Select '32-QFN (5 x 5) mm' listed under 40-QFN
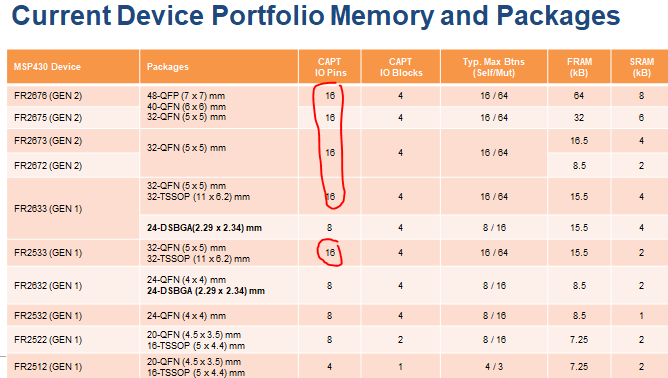 coord(186,117)
